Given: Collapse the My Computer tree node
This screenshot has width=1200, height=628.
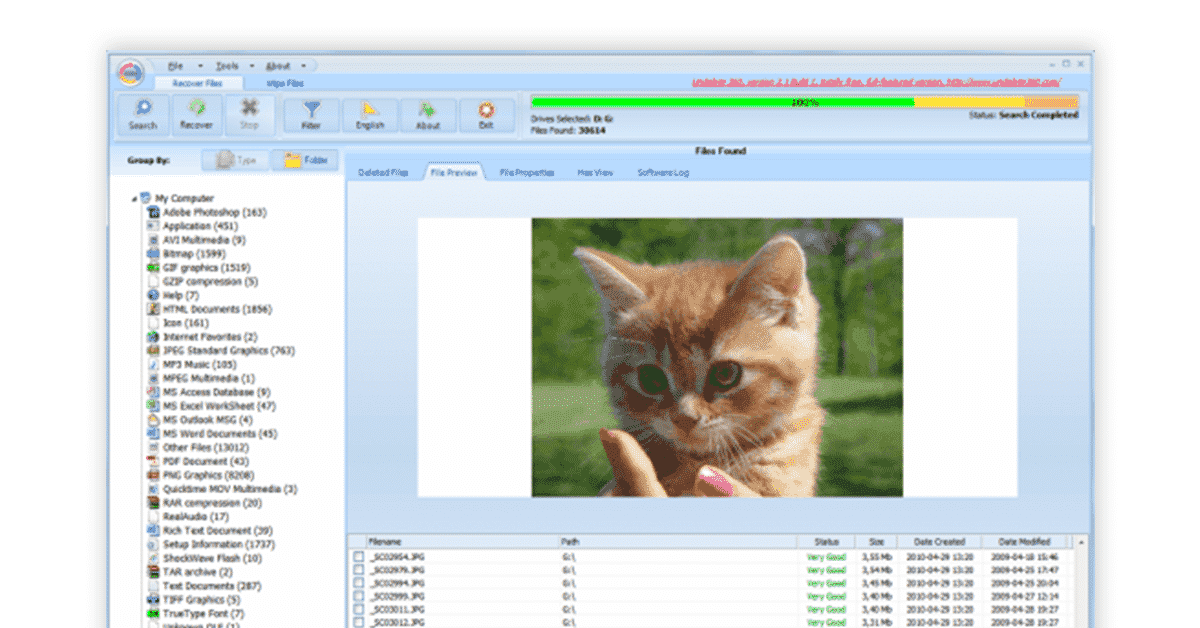Looking at the screenshot, I should [135, 199].
